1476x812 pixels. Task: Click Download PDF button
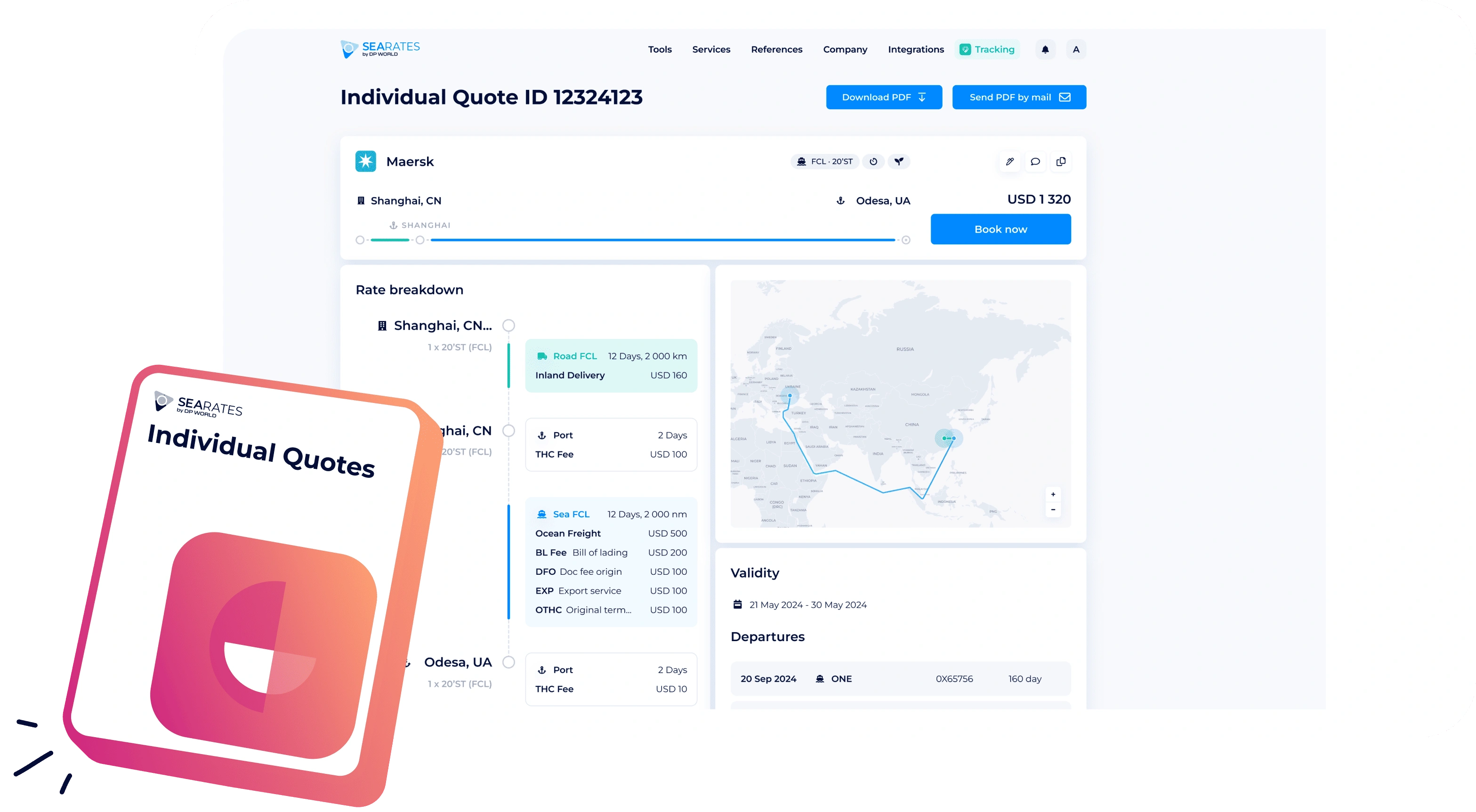884,97
